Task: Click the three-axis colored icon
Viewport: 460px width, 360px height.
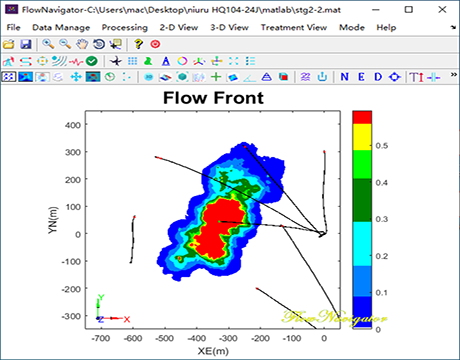Action: click(199, 61)
